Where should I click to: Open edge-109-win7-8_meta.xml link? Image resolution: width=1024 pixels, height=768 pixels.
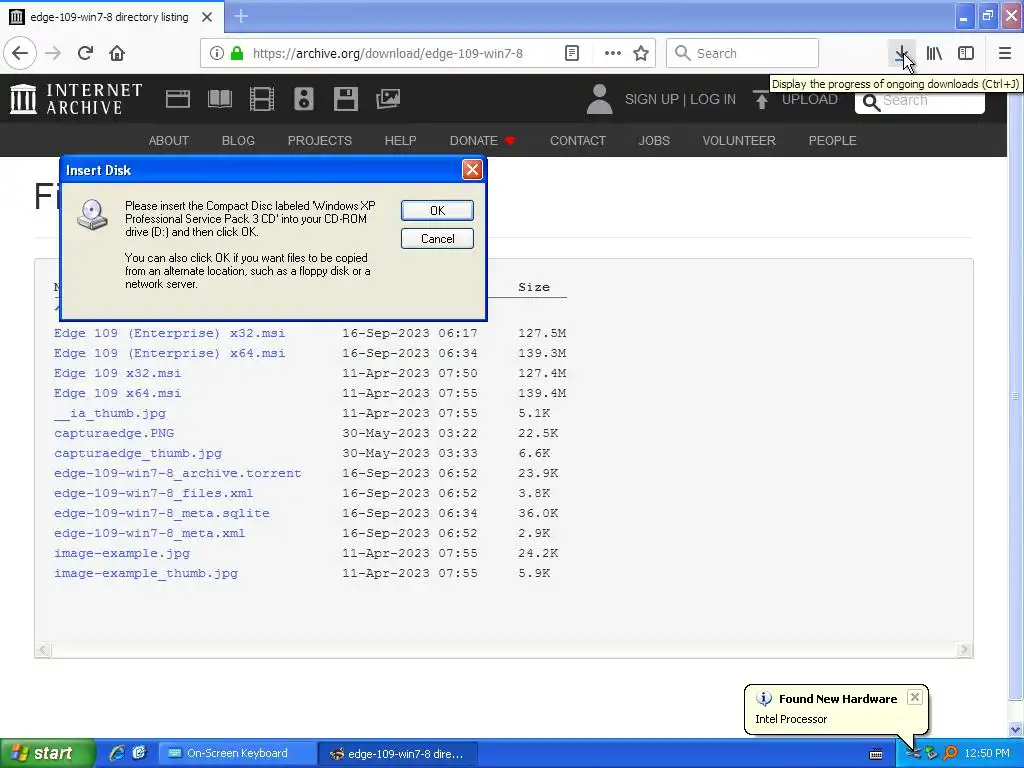click(150, 533)
